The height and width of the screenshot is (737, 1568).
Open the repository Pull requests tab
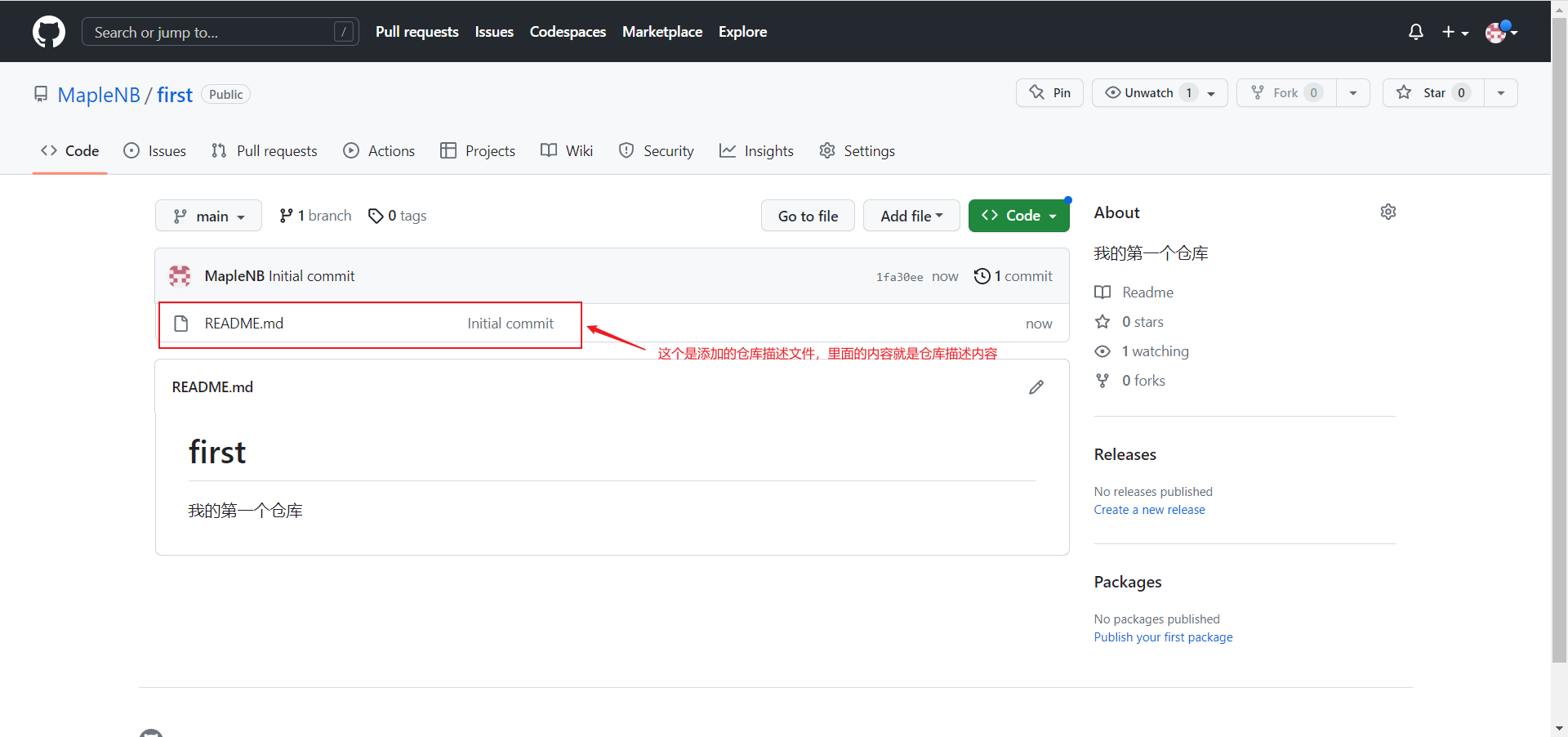point(265,151)
